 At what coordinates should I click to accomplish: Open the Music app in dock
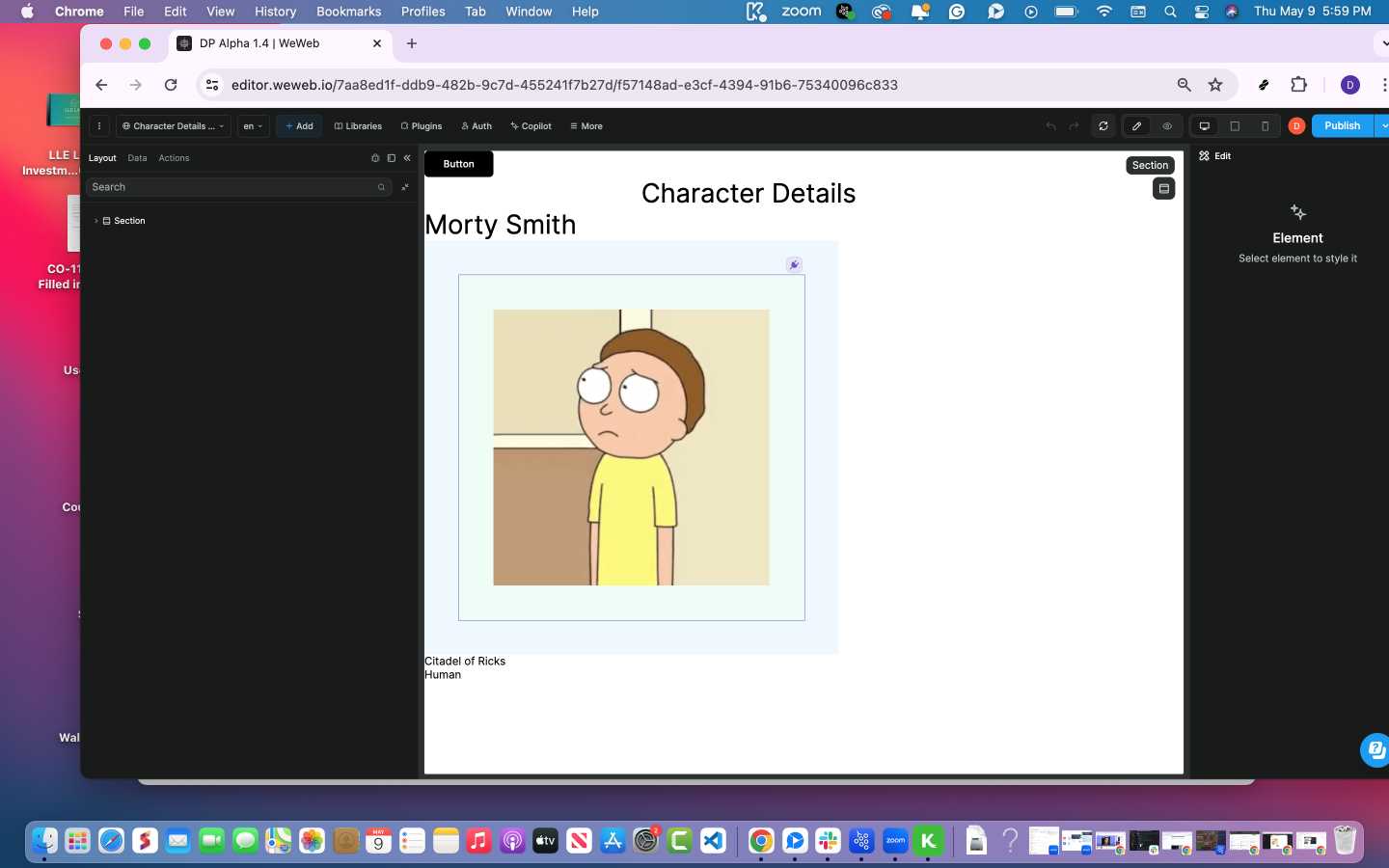(x=478, y=841)
